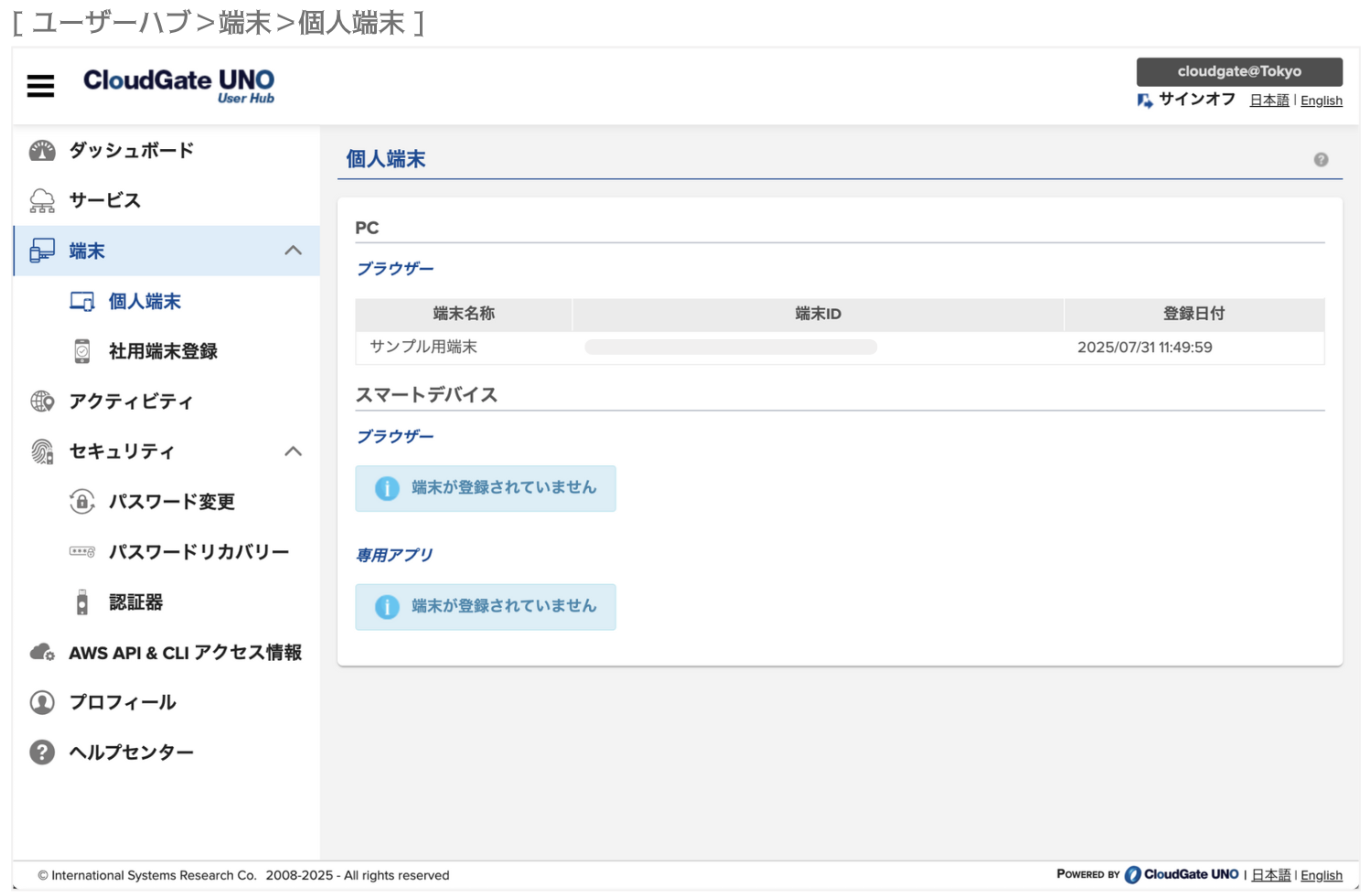Image resolution: width=1372 pixels, height=896 pixels.
Task: Click the 個人端末 page title
Action: [x=386, y=159]
